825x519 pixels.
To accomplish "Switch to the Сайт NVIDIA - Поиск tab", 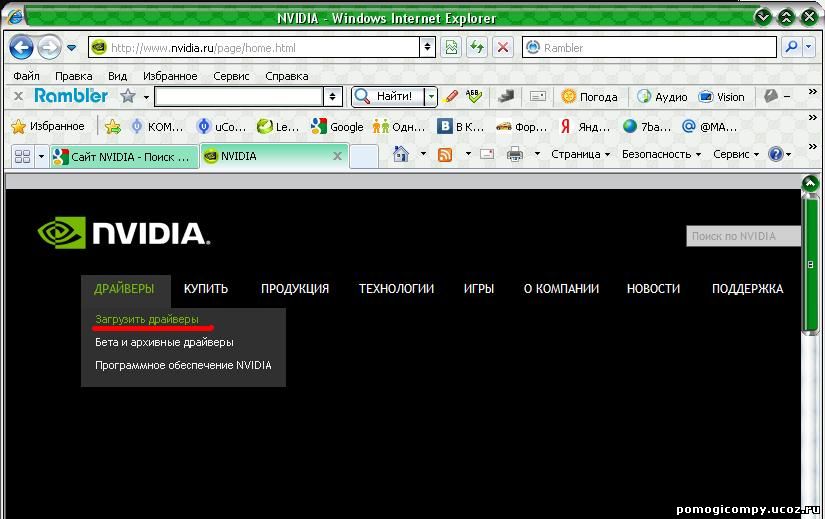I will (124, 156).
